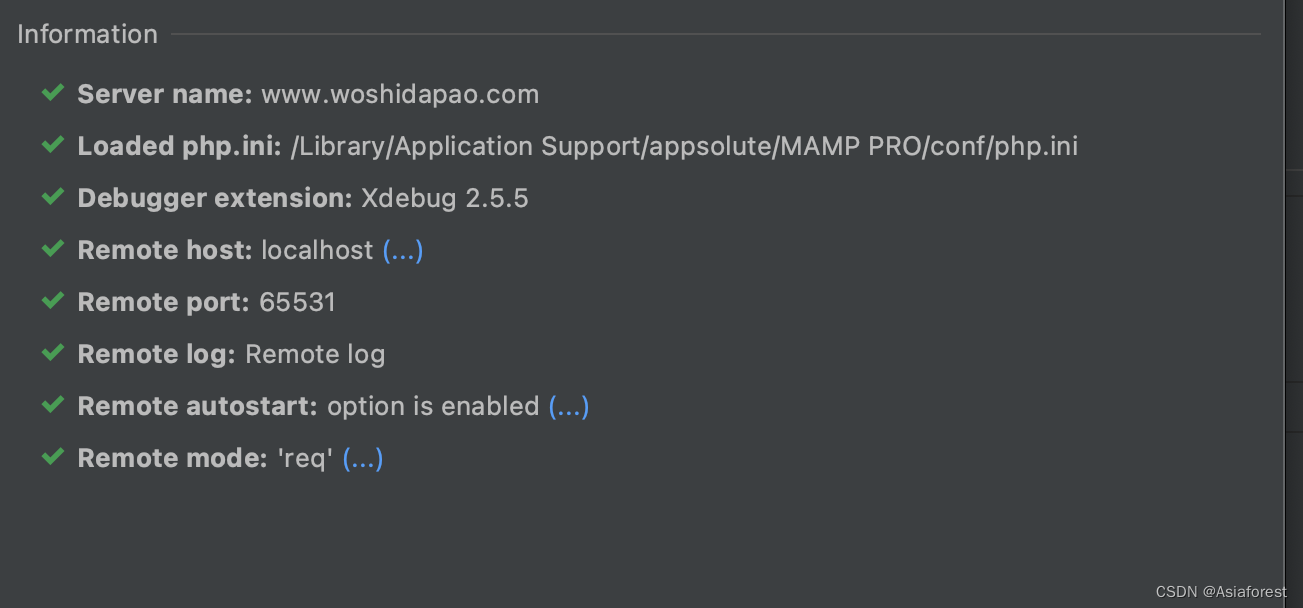Click the checkmark next to Loaded php.ini
Screen dimensions: 1303x608
pyautogui.click(x=52, y=145)
